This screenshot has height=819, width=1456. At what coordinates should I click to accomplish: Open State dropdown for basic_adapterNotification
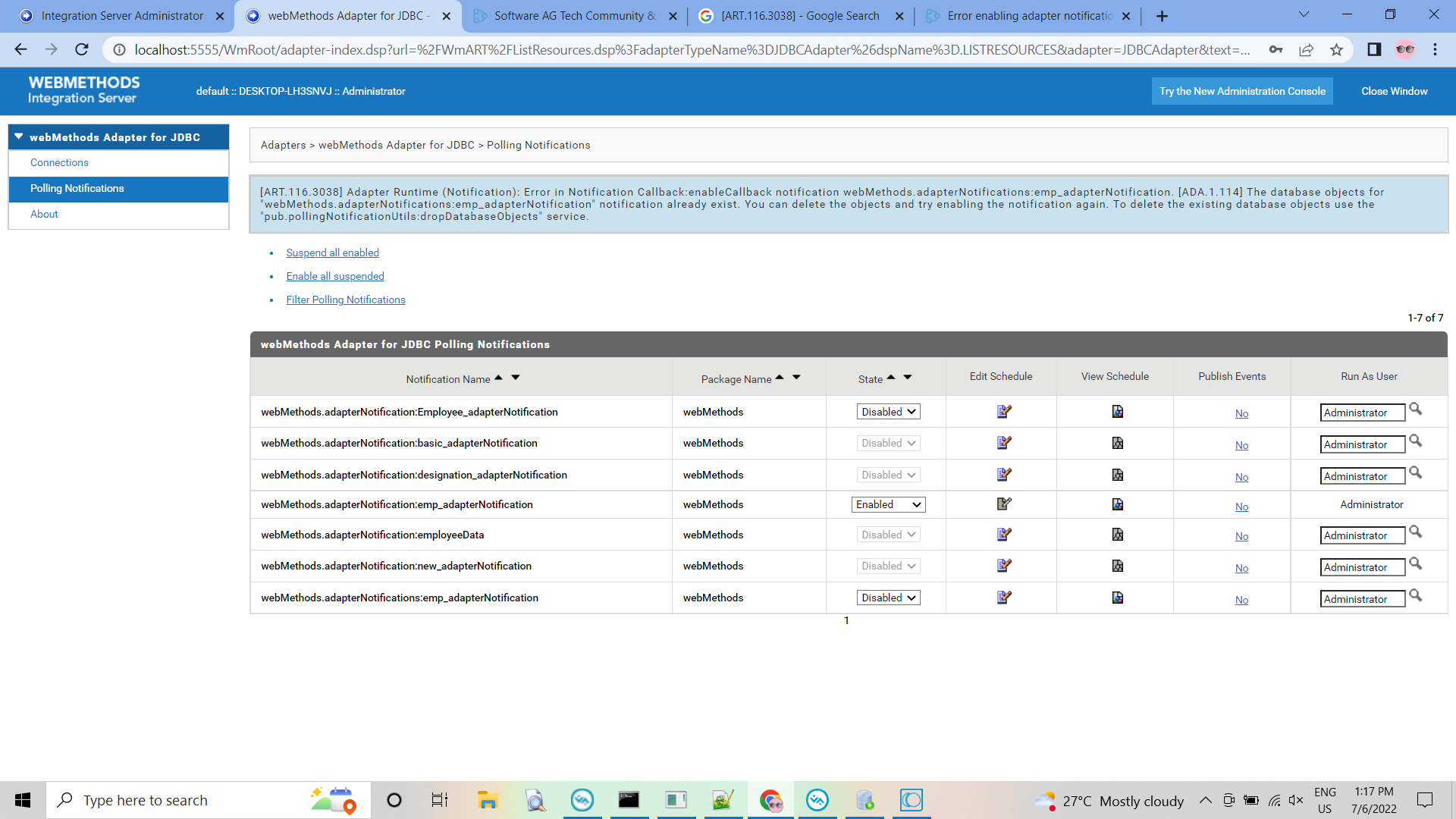(888, 443)
